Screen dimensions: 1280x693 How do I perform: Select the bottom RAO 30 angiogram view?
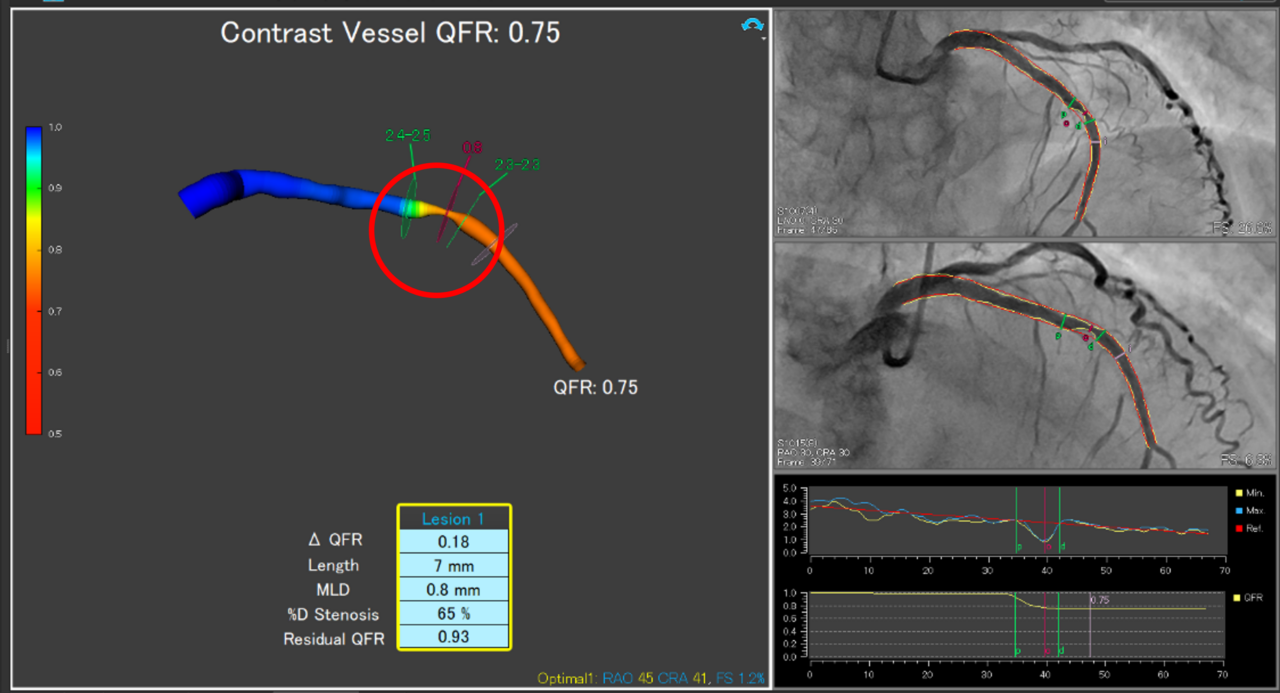(1026, 355)
